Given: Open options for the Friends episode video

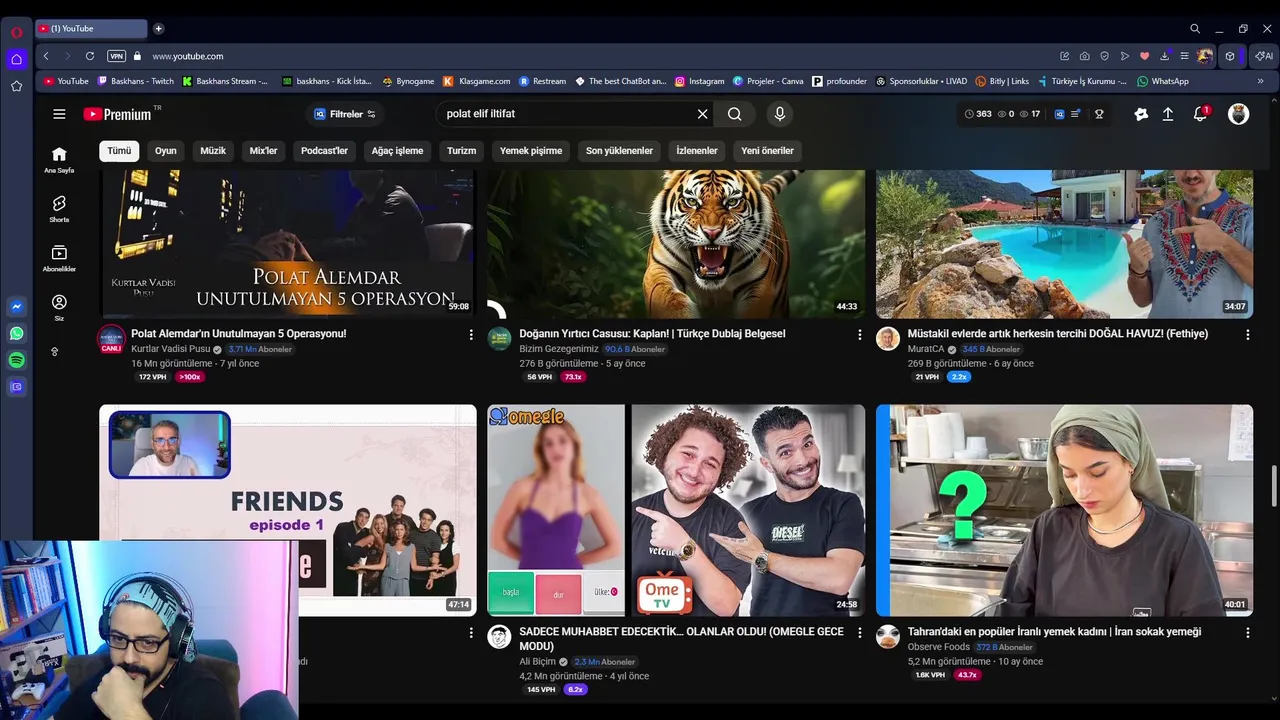Looking at the screenshot, I should click(471, 633).
